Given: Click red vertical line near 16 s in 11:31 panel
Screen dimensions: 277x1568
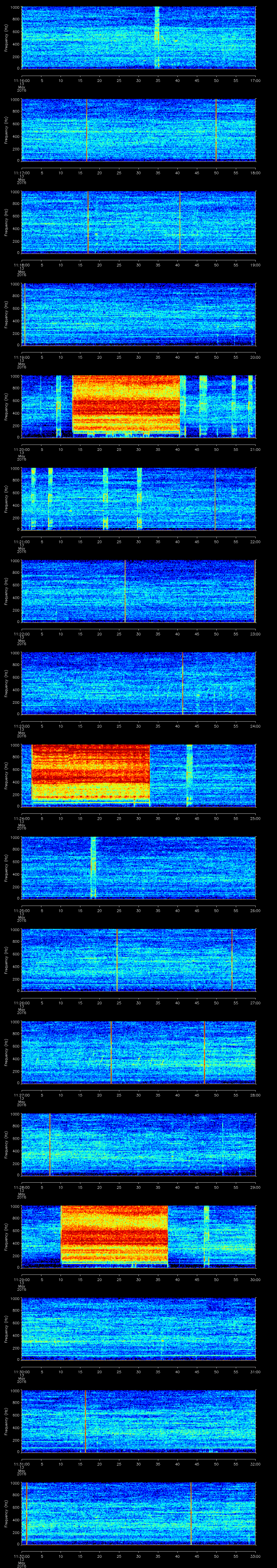Looking at the screenshot, I should (x=85, y=1421).
